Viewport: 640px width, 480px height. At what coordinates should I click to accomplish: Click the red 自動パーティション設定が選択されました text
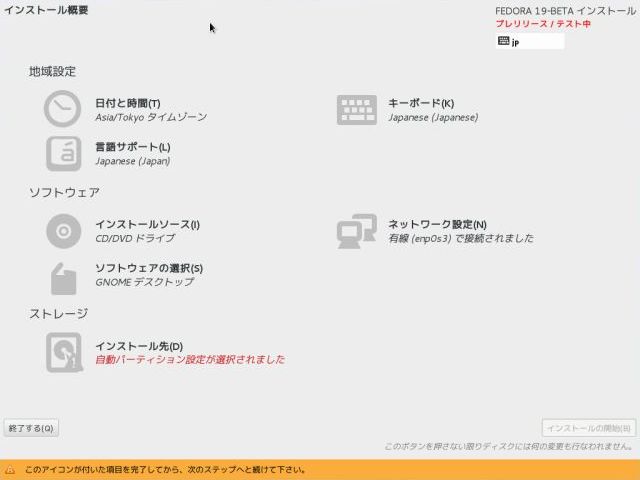point(190,360)
